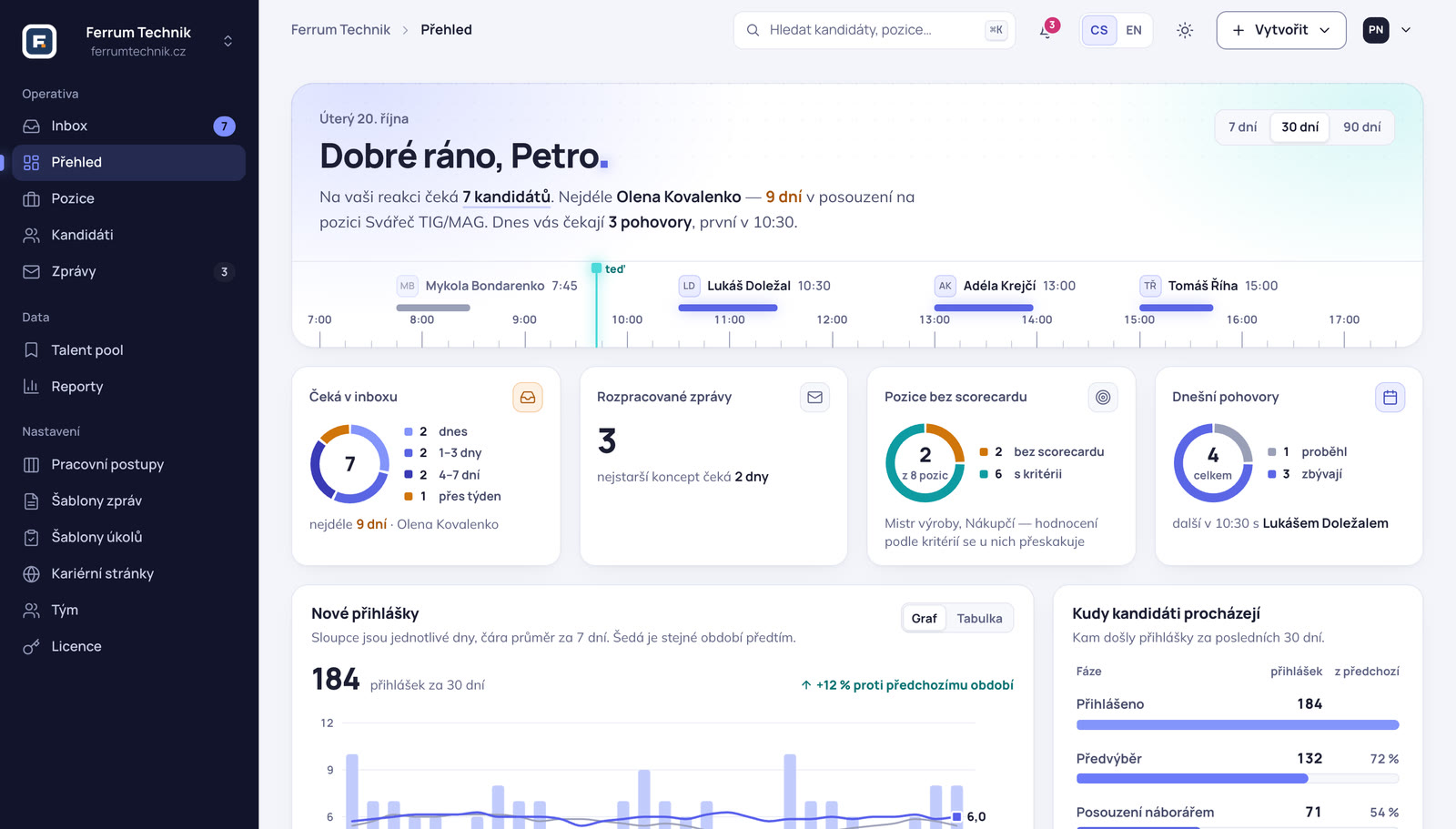Click the Adéla Krejčí interview bar
Screen dimensions: 1456x829
(984, 308)
